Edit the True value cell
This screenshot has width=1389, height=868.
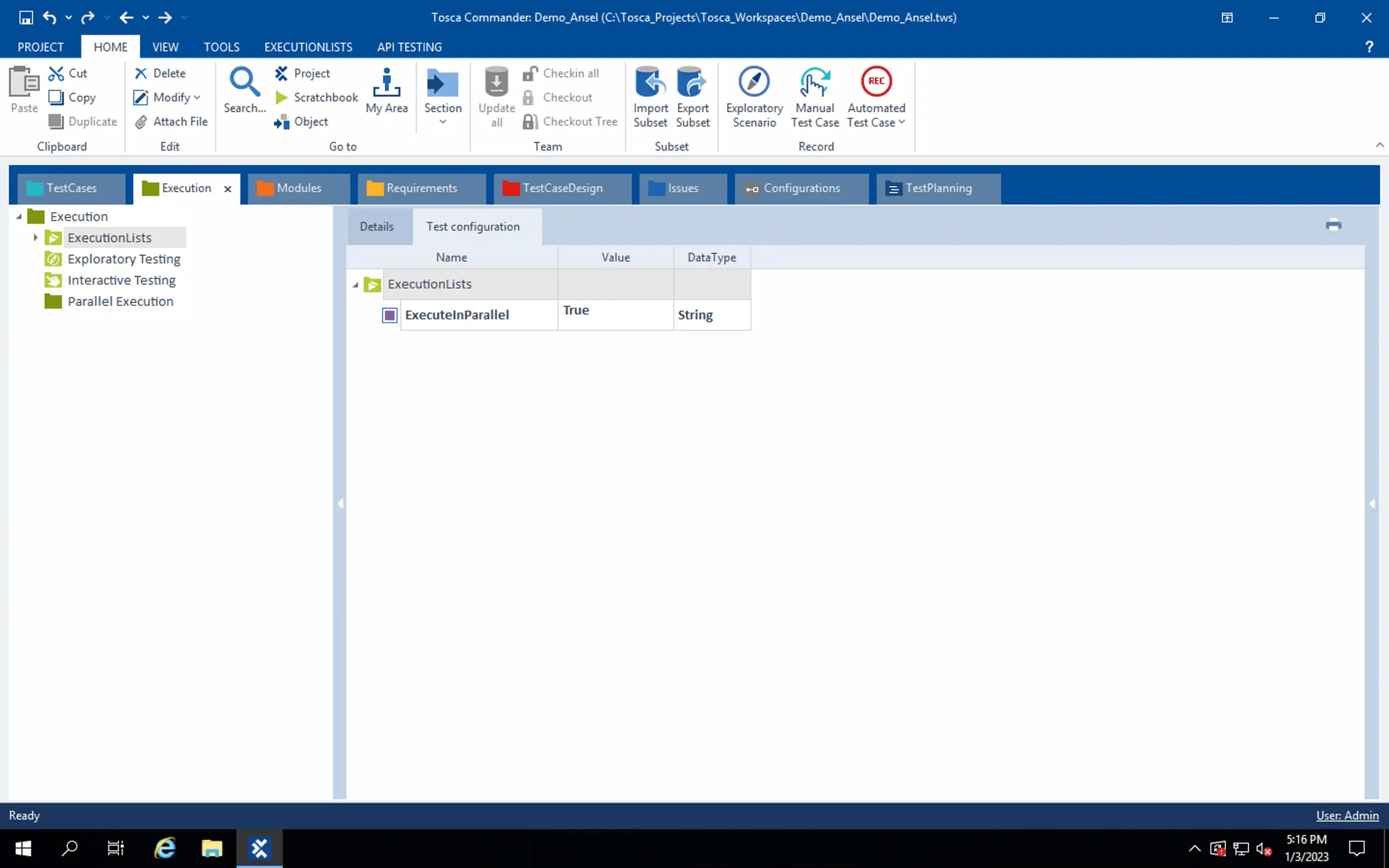tap(614, 315)
